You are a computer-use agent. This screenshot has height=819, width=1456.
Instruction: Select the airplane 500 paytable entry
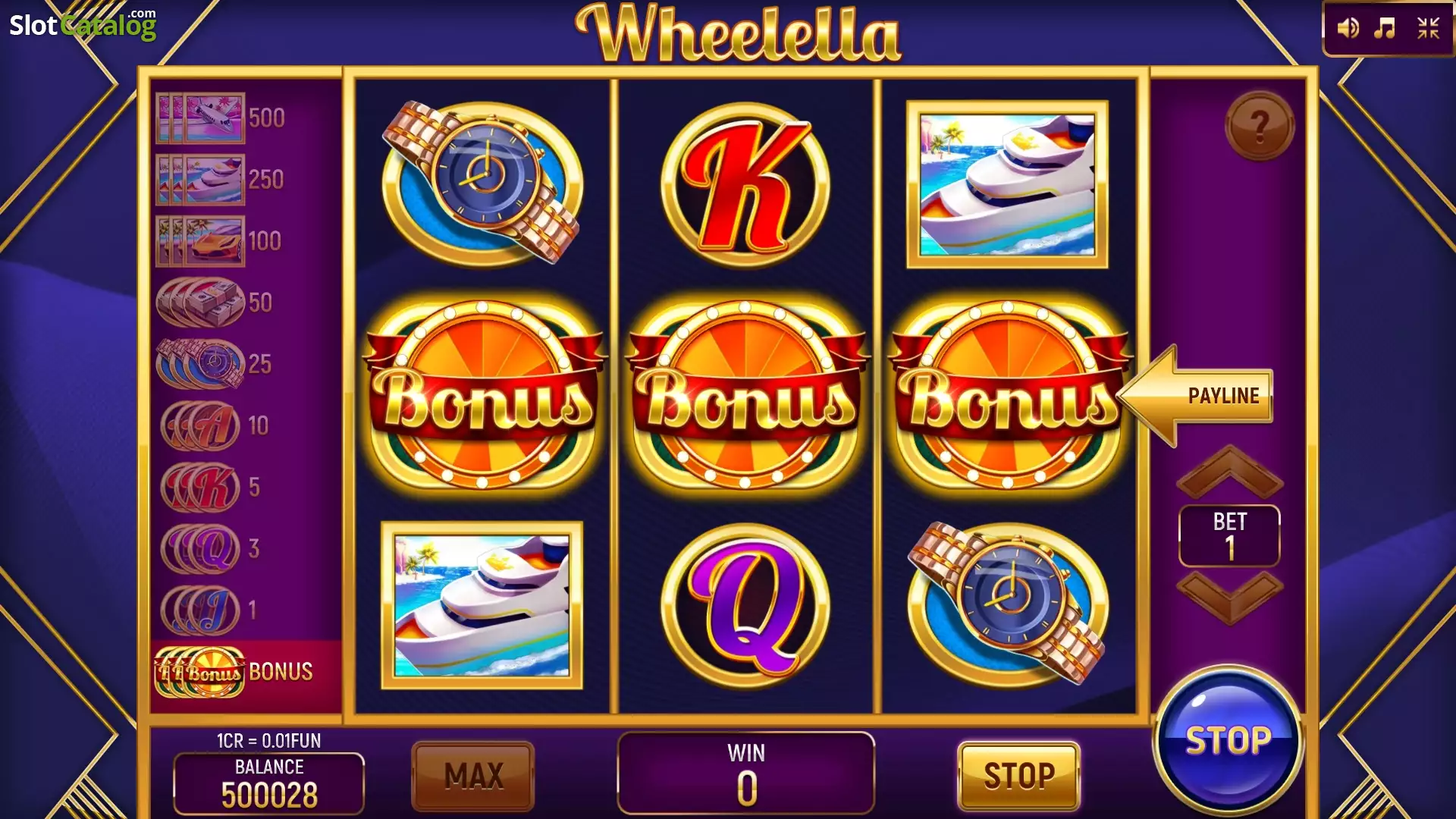tap(221, 118)
